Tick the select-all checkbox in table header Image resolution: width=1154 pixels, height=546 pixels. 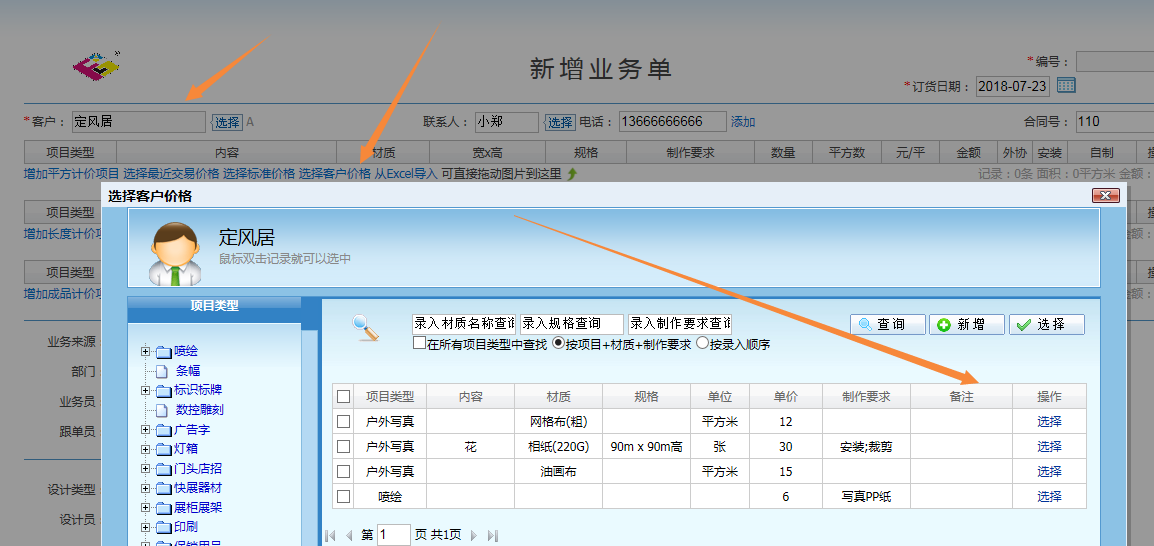click(344, 397)
